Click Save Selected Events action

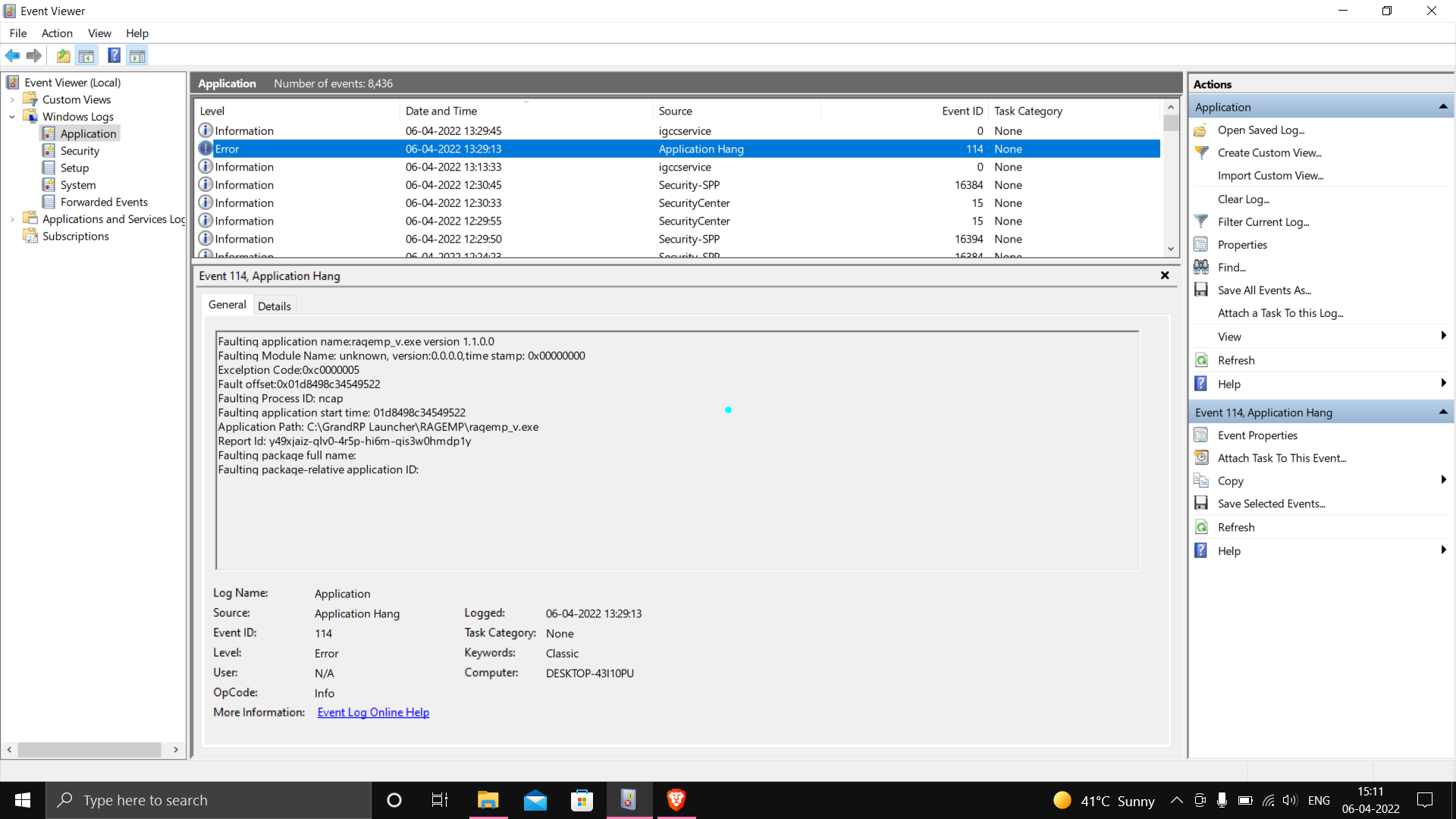1271,504
